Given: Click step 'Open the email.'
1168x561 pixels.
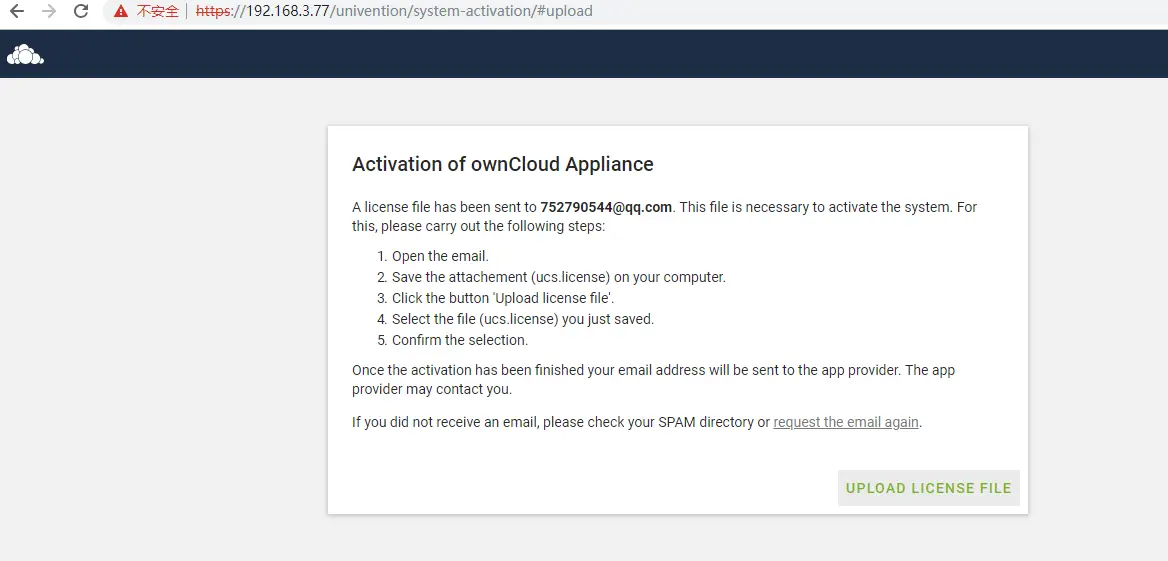Looking at the screenshot, I should coord(439,256).
